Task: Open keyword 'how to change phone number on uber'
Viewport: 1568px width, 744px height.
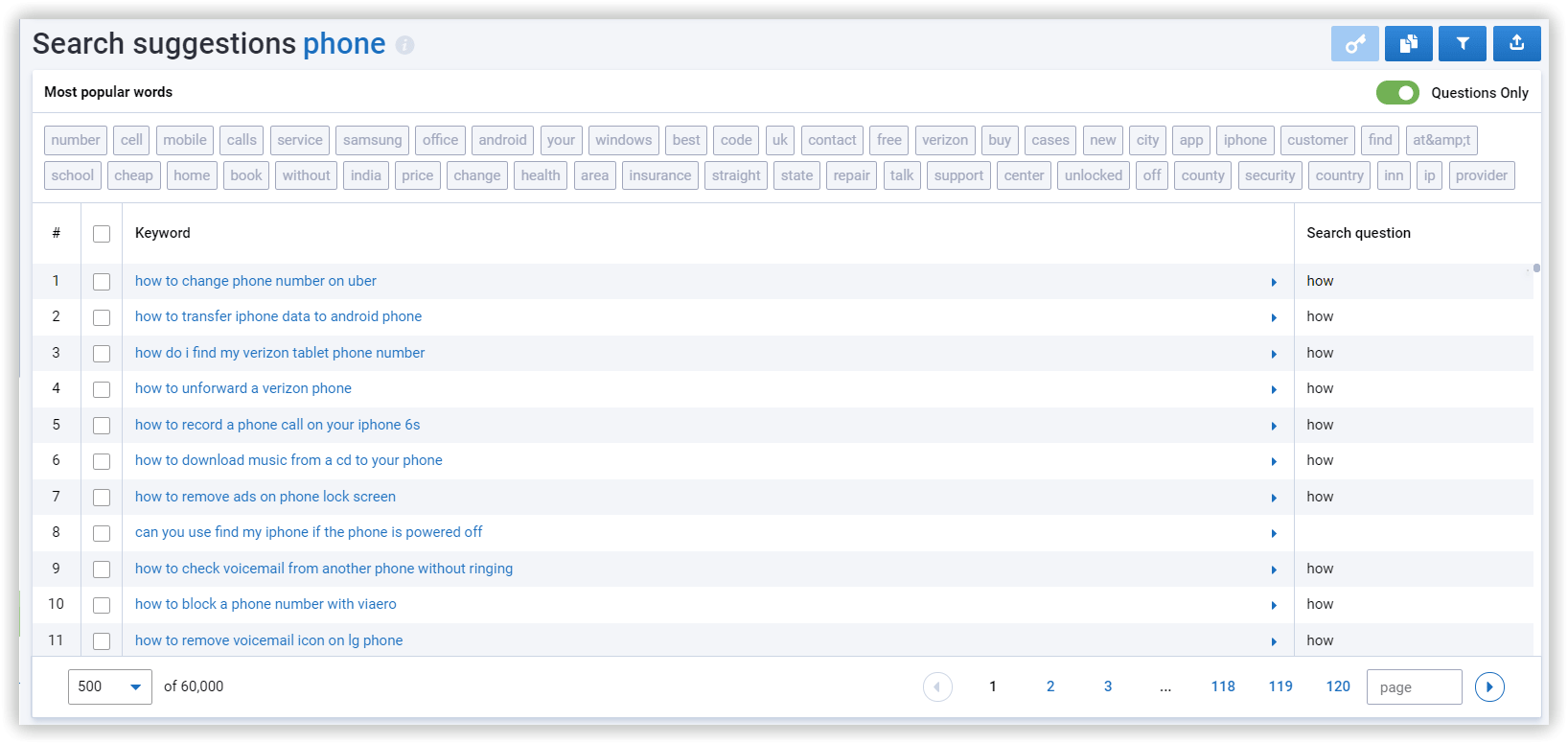Action: (x=256, y=281)
